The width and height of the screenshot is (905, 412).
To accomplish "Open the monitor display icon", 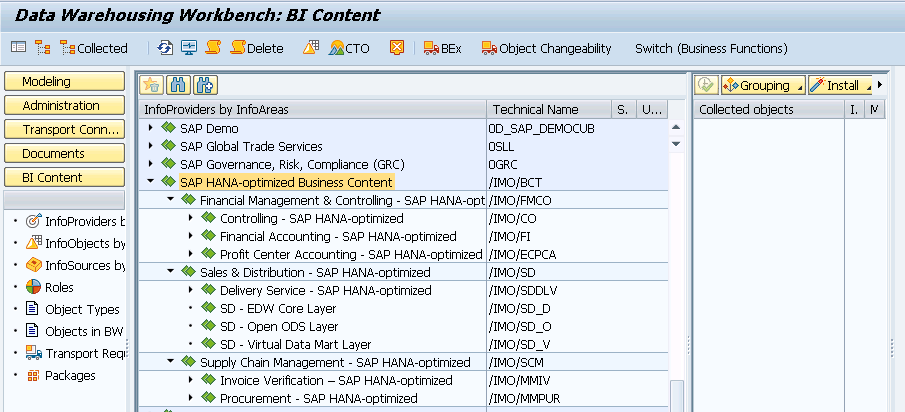I will pyautogui.click(x=189, y=48).
